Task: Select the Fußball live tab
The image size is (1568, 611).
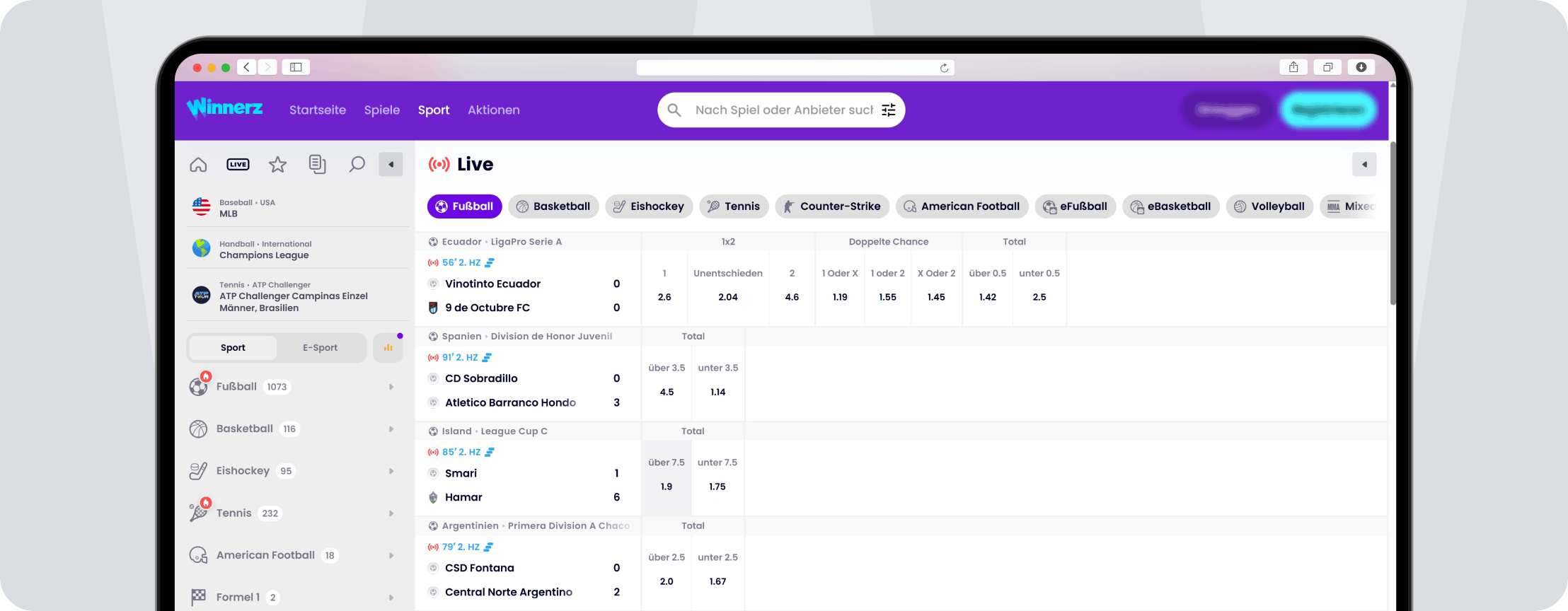Action: coord(465,206)
